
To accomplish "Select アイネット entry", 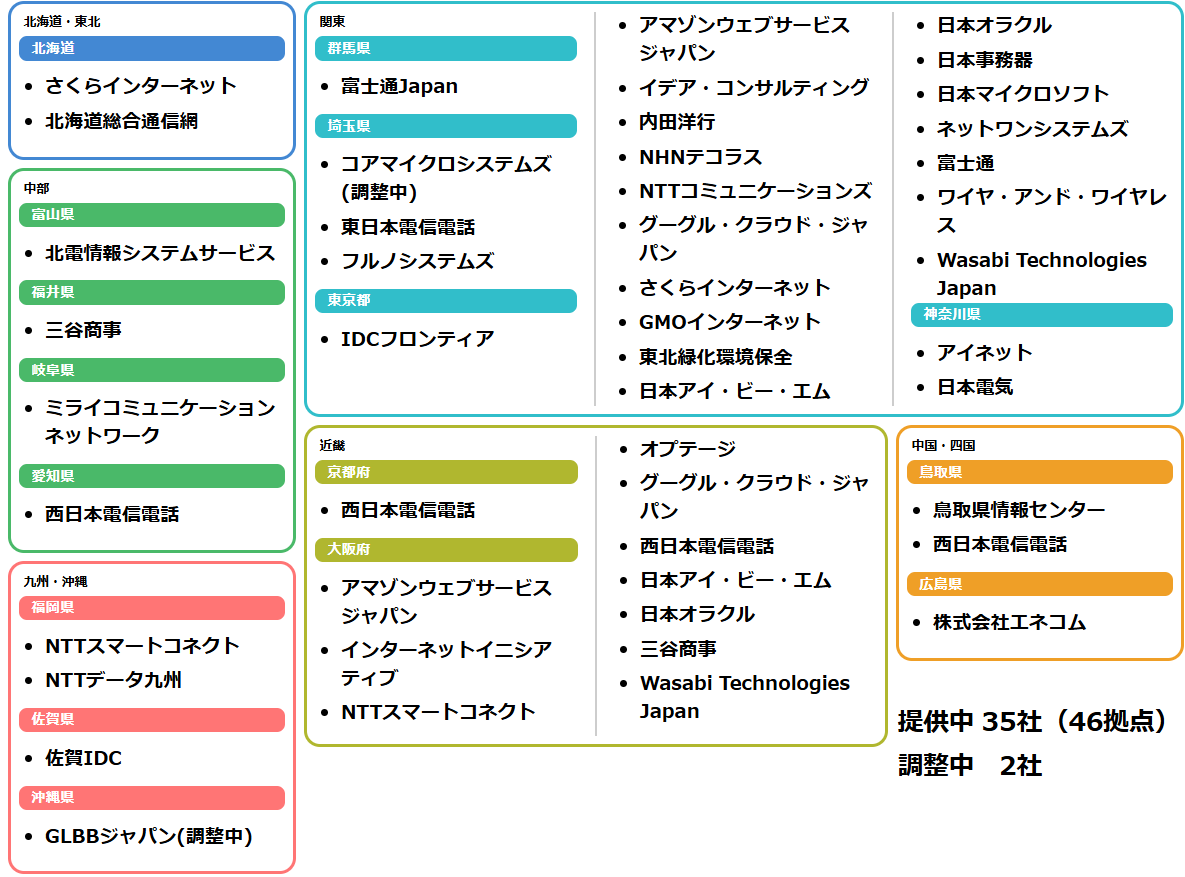I will point(985,353).
